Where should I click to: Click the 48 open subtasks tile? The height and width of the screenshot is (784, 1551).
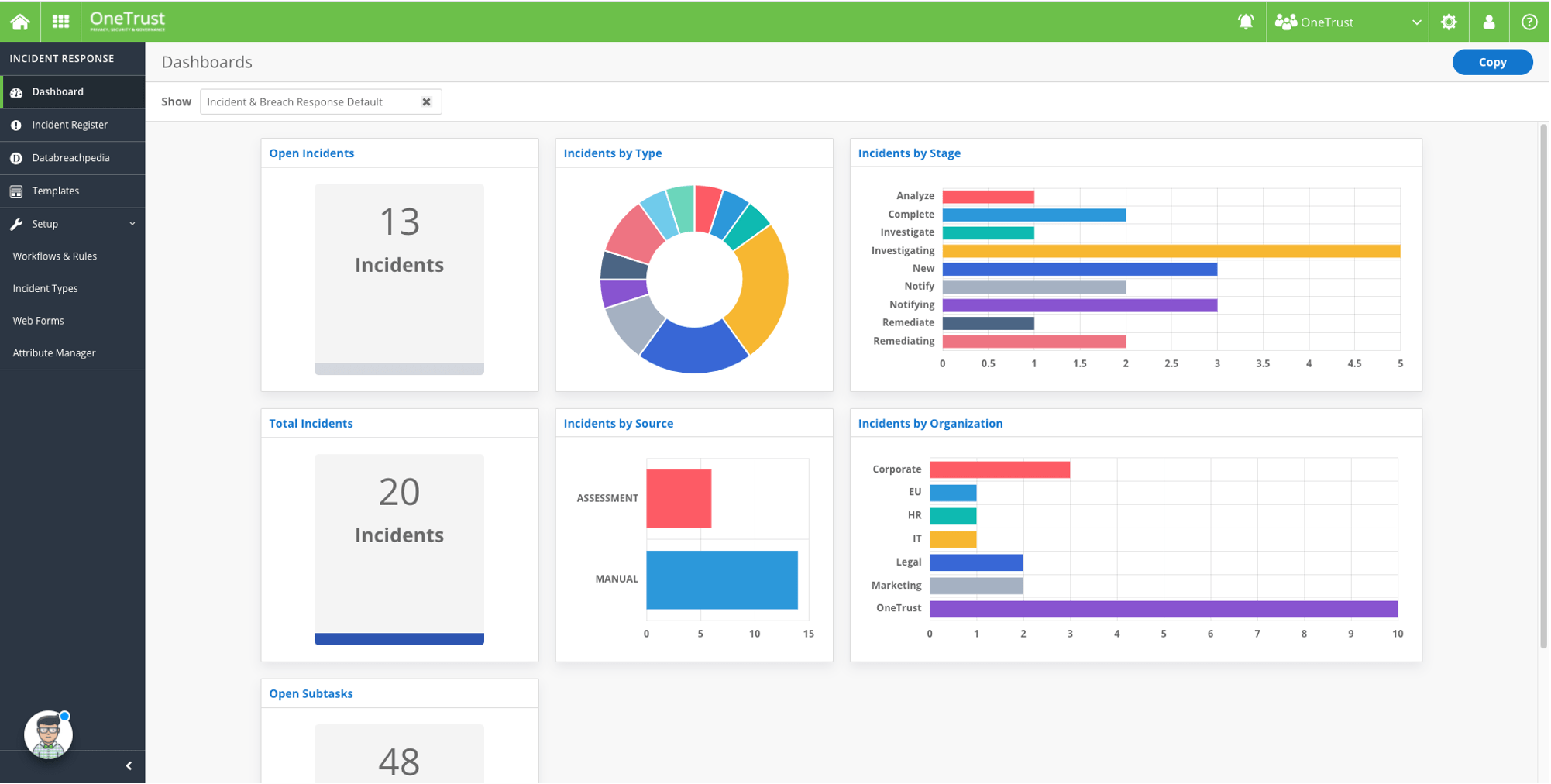(399, 755)
